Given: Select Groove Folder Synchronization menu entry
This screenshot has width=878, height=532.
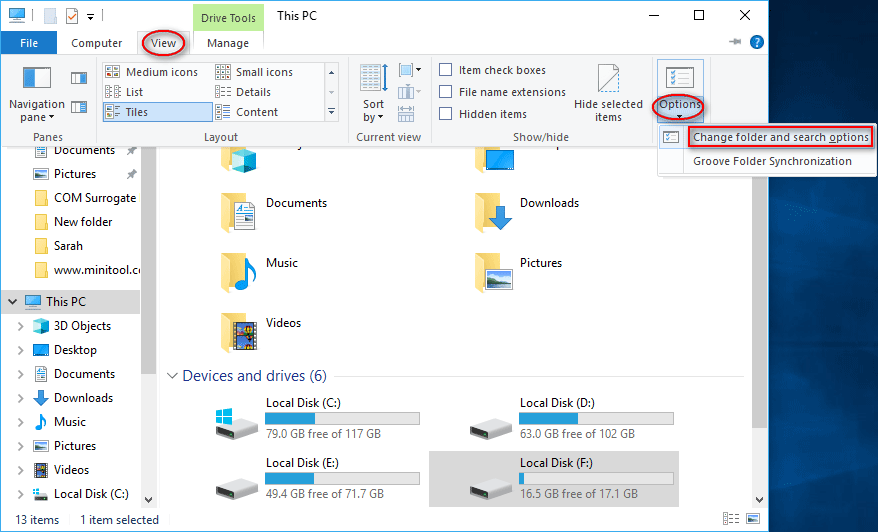Looking at the screenshot, I should [x=772, y=161].
